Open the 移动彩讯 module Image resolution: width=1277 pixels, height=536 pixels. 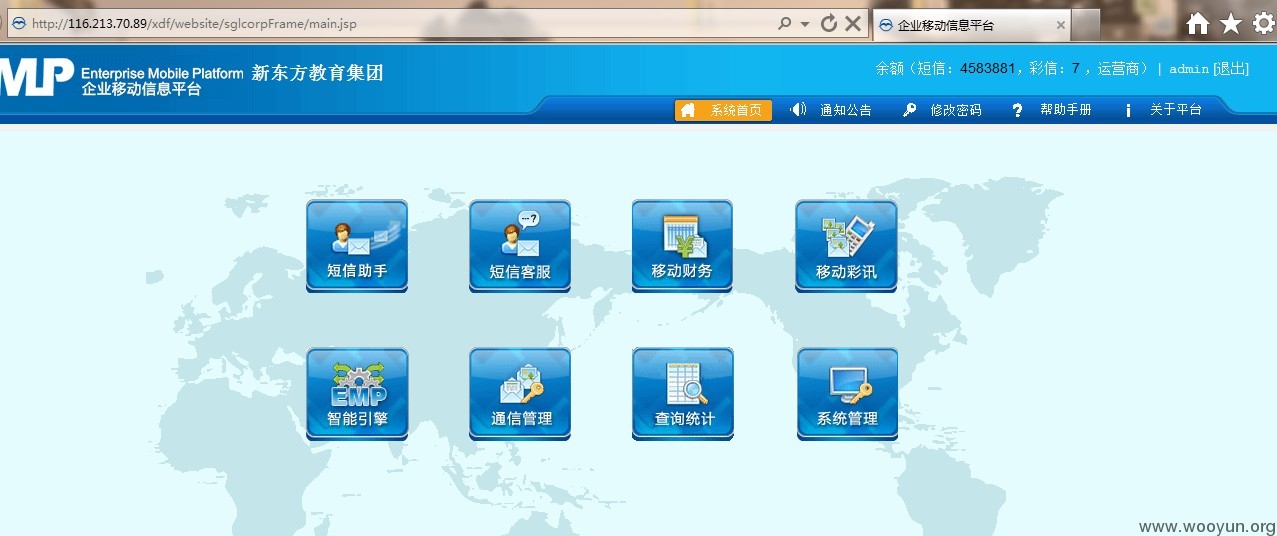tap(846, 245)
